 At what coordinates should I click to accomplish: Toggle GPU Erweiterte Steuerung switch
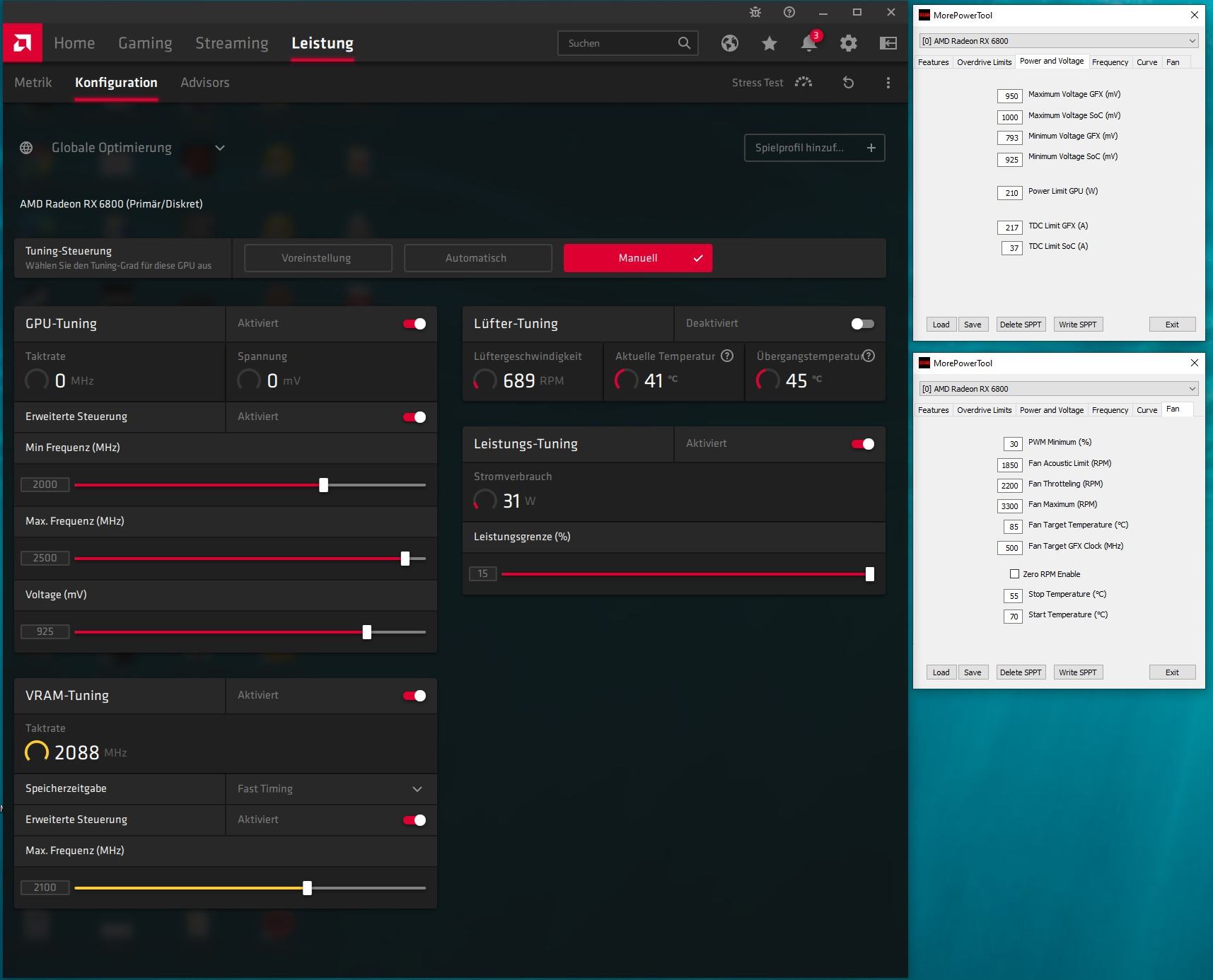(x=414, y=417)
